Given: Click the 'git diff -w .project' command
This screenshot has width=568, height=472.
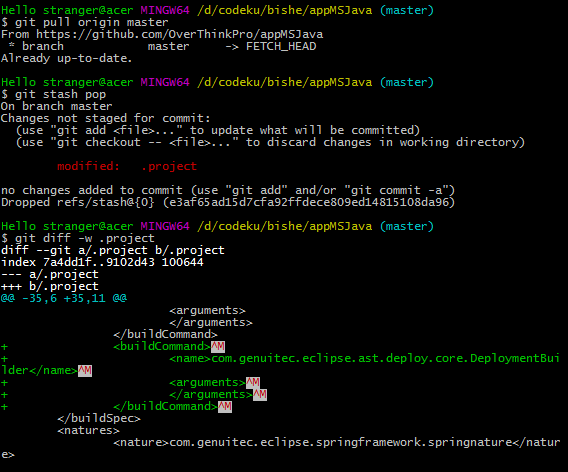Looking at the screenshot, I should 84,238.
